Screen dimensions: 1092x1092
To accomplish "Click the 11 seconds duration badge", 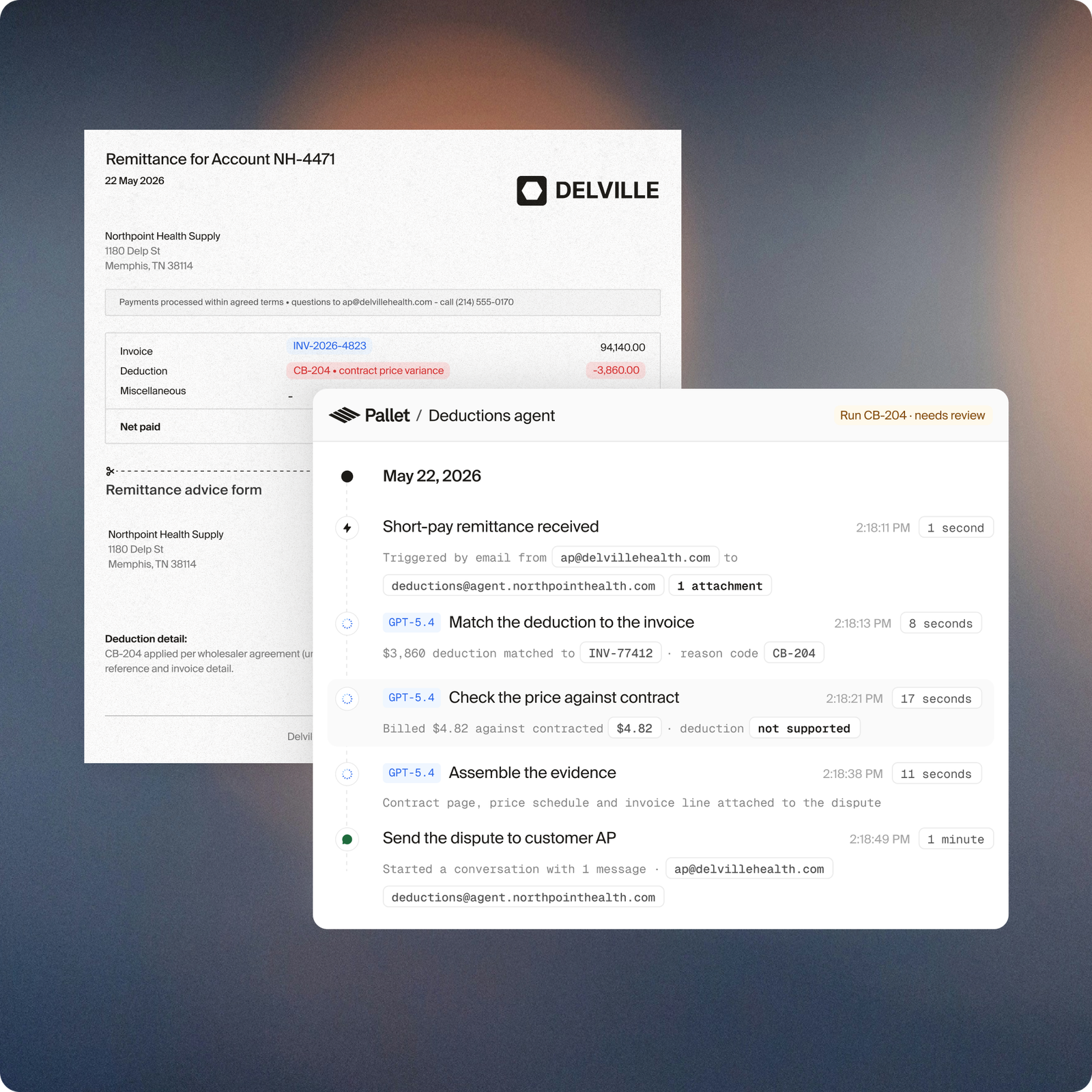I will tap(936, 773).
